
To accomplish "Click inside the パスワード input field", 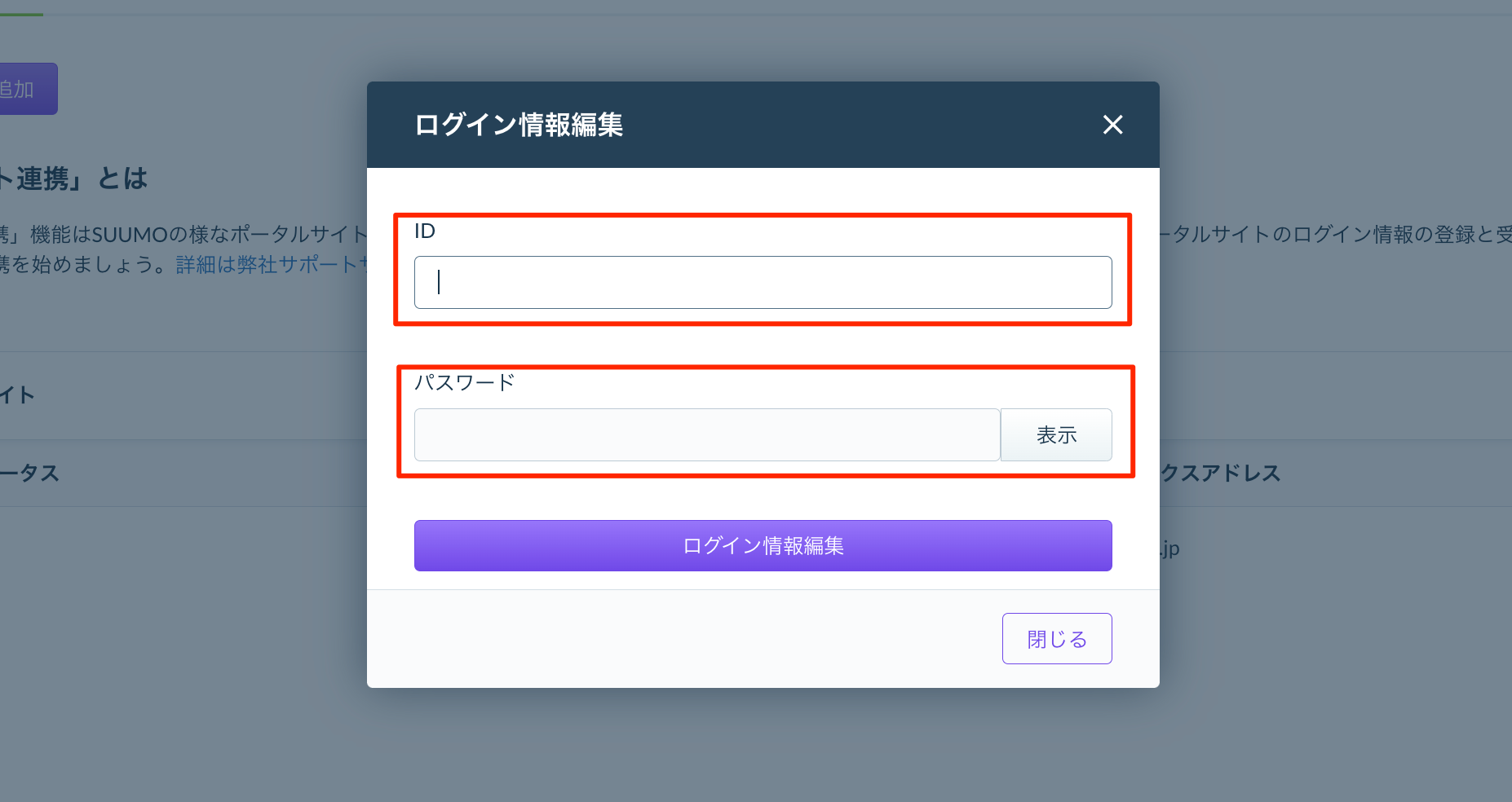I will click(707, 434).
